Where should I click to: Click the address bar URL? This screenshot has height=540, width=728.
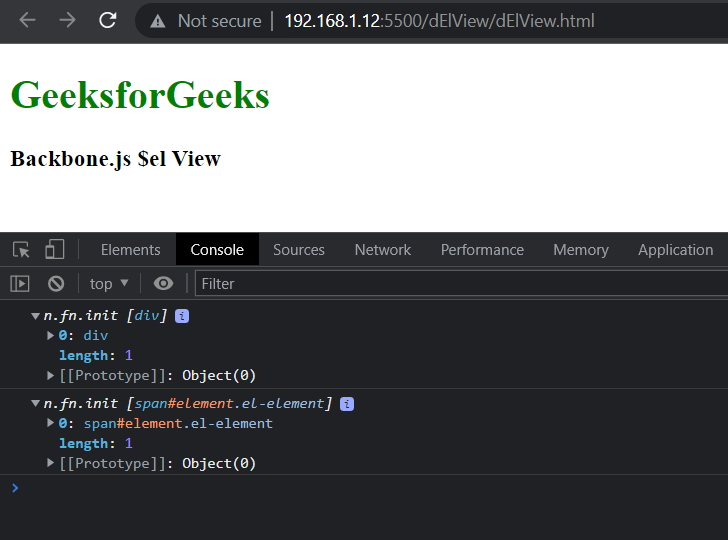tap(439, 21)
